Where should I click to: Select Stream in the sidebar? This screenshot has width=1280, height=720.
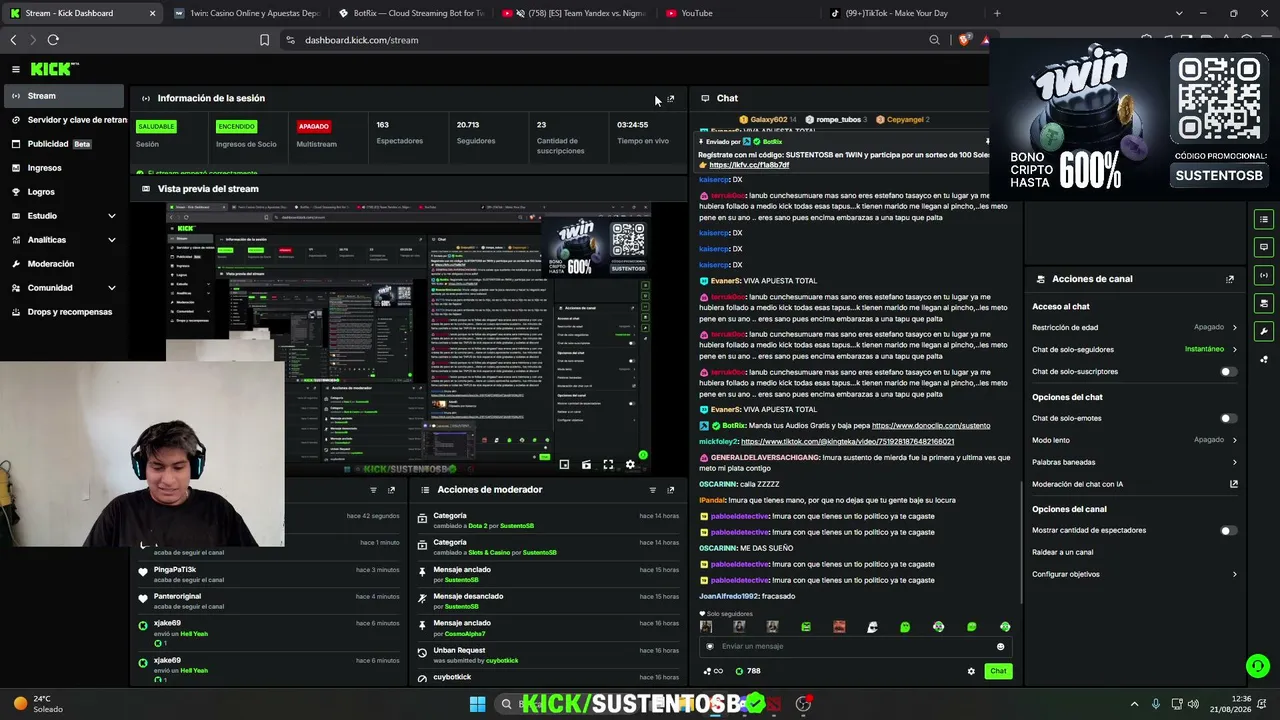(64, 96)
